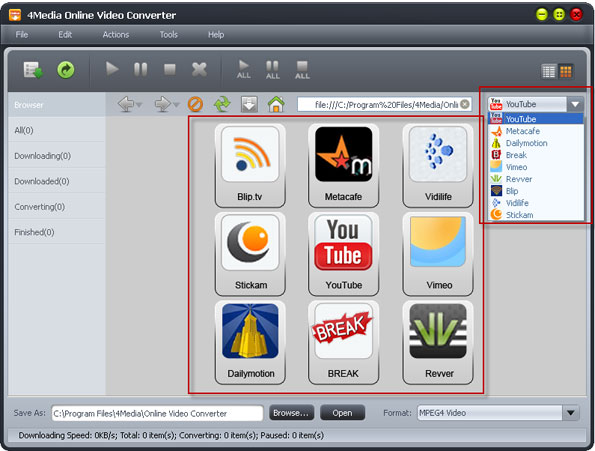Viewport: 595px width, 451px height.
Task: Open the Blip.tv site tile
Action: coord(250,165)
